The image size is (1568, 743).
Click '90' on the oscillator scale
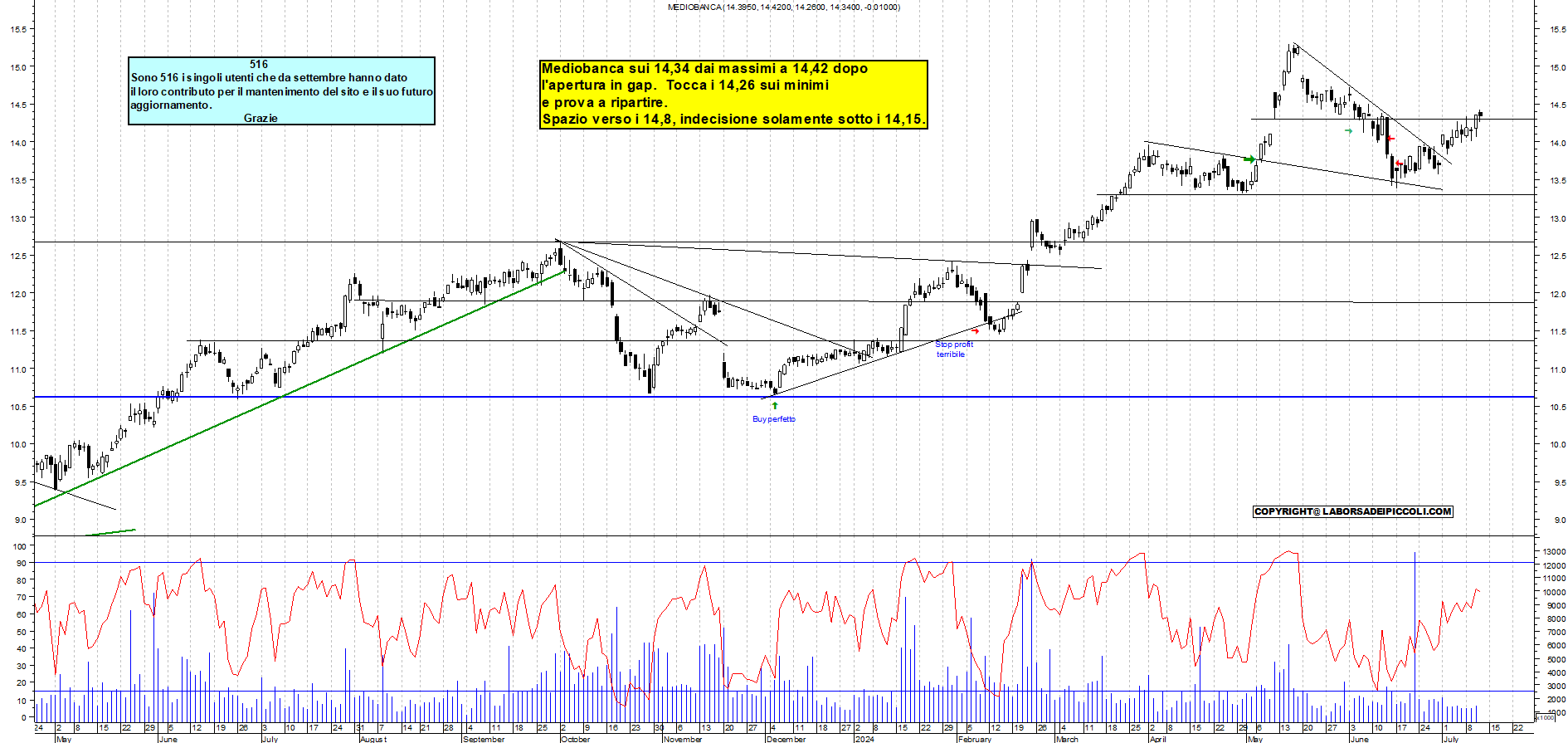21,564
